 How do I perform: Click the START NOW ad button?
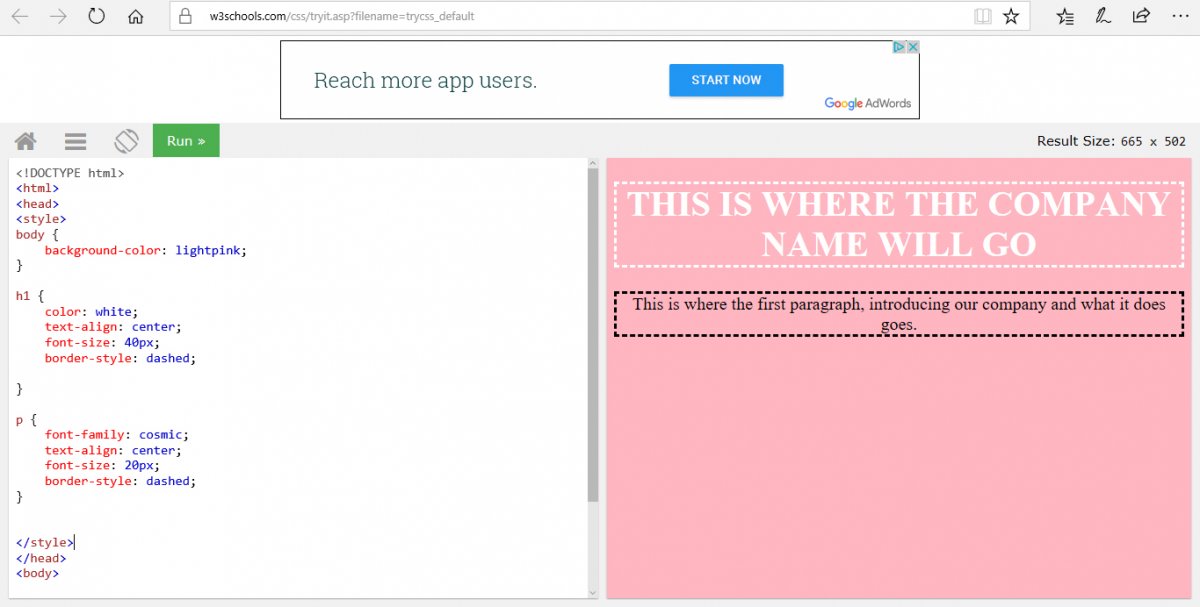click(x=726, y=80)
